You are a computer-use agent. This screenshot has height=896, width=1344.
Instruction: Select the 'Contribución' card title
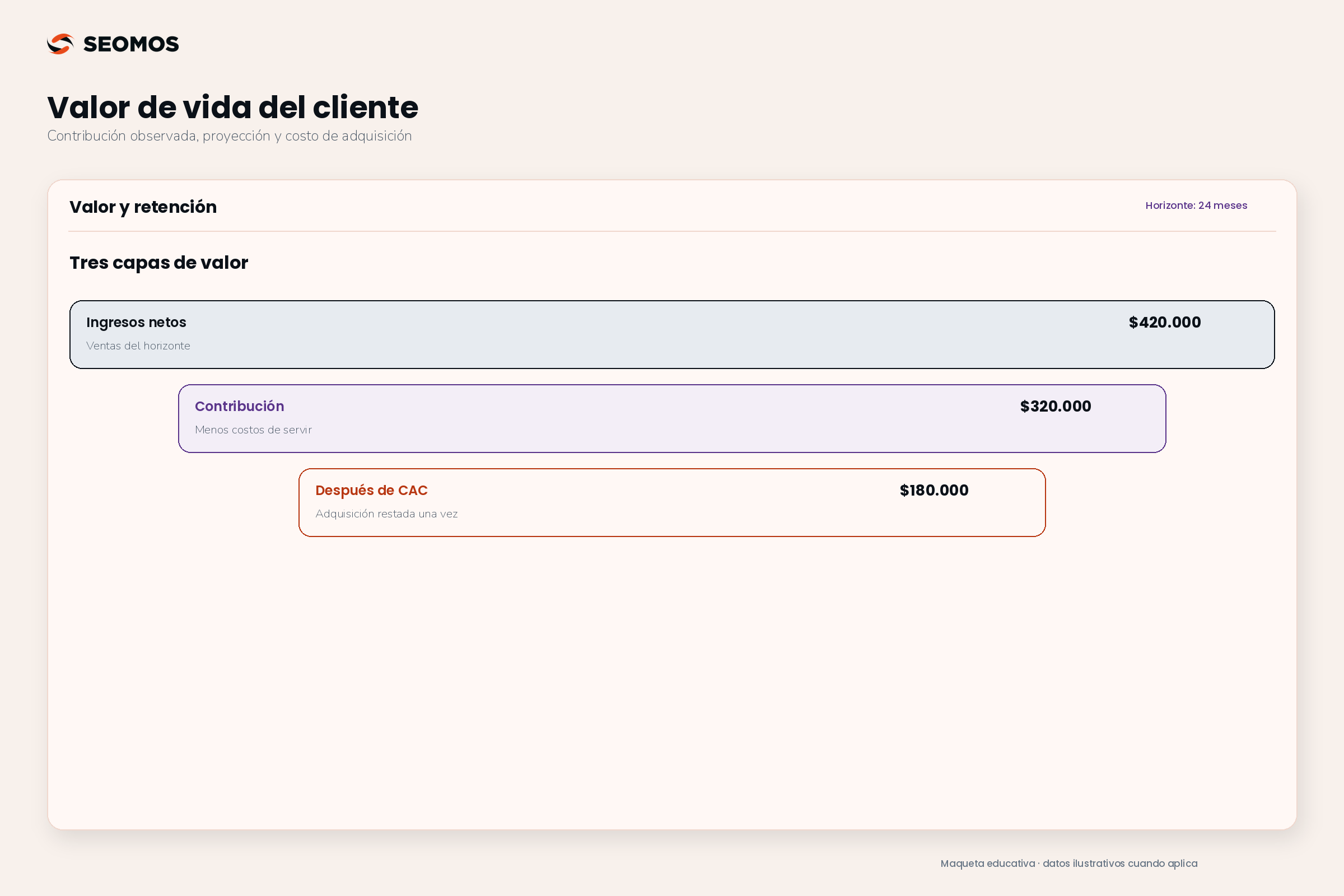pyautogui.click(x=240, y=407)
